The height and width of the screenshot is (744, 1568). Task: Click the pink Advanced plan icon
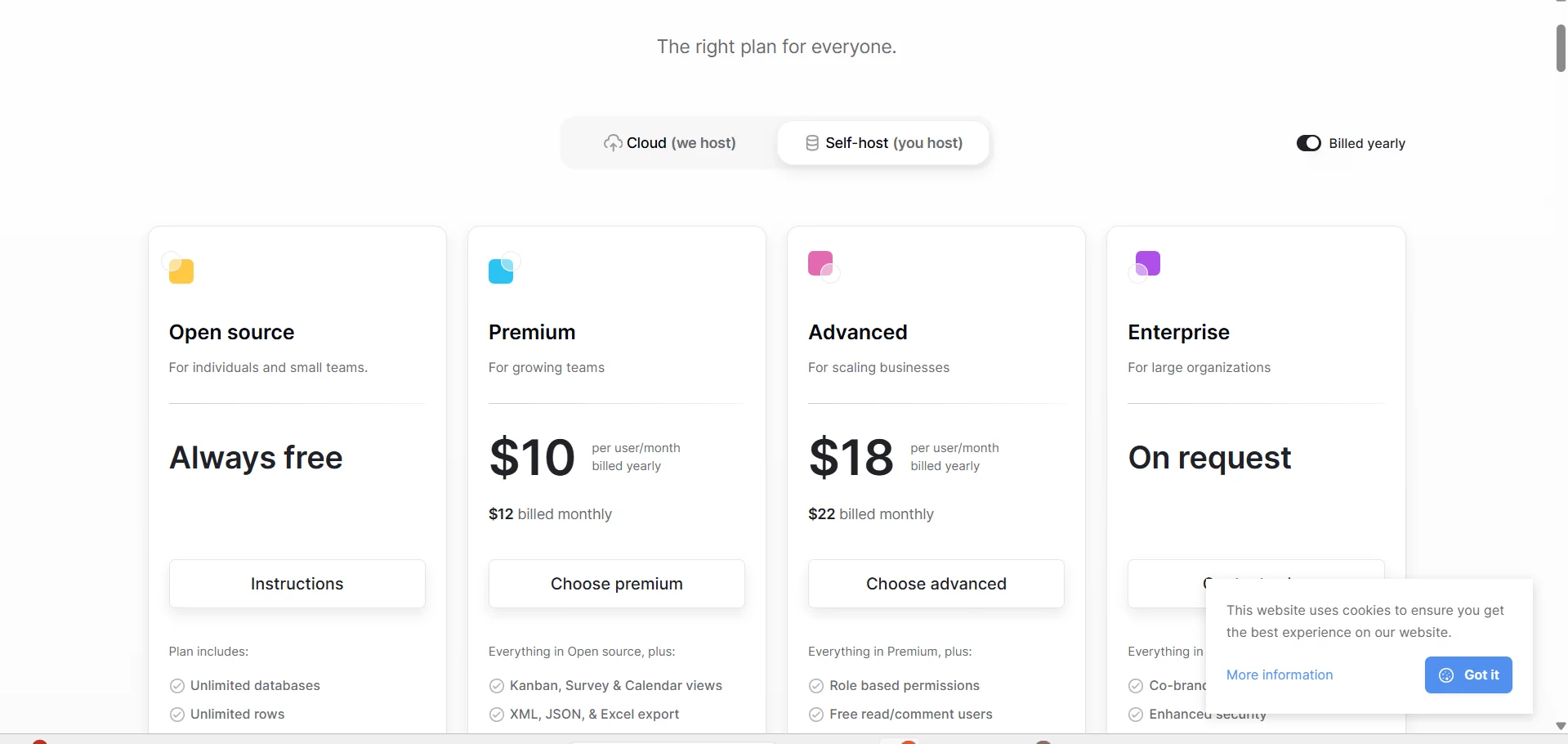tap(821, 264)
